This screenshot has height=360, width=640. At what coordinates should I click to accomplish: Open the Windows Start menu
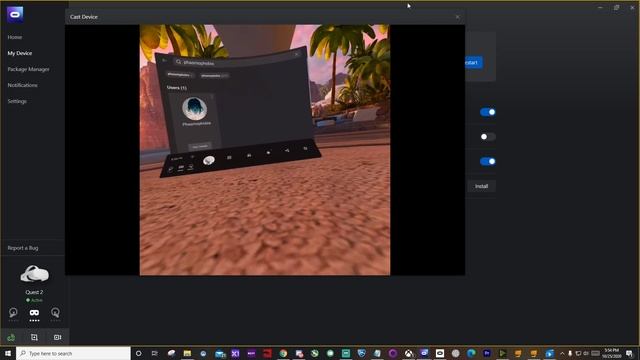[8, 353]
